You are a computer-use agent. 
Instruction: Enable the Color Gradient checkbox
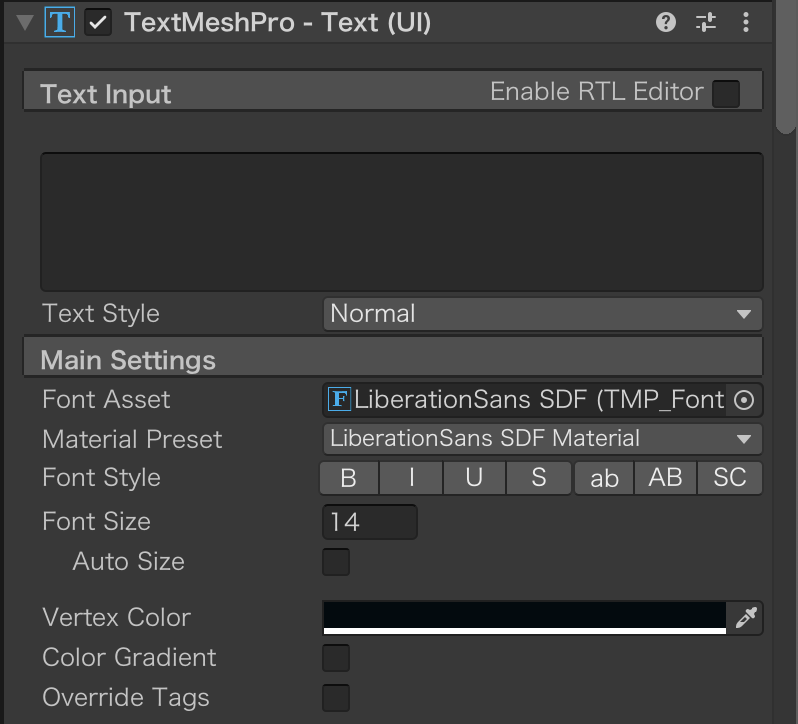pyautogui.click(x=336, y=658)
